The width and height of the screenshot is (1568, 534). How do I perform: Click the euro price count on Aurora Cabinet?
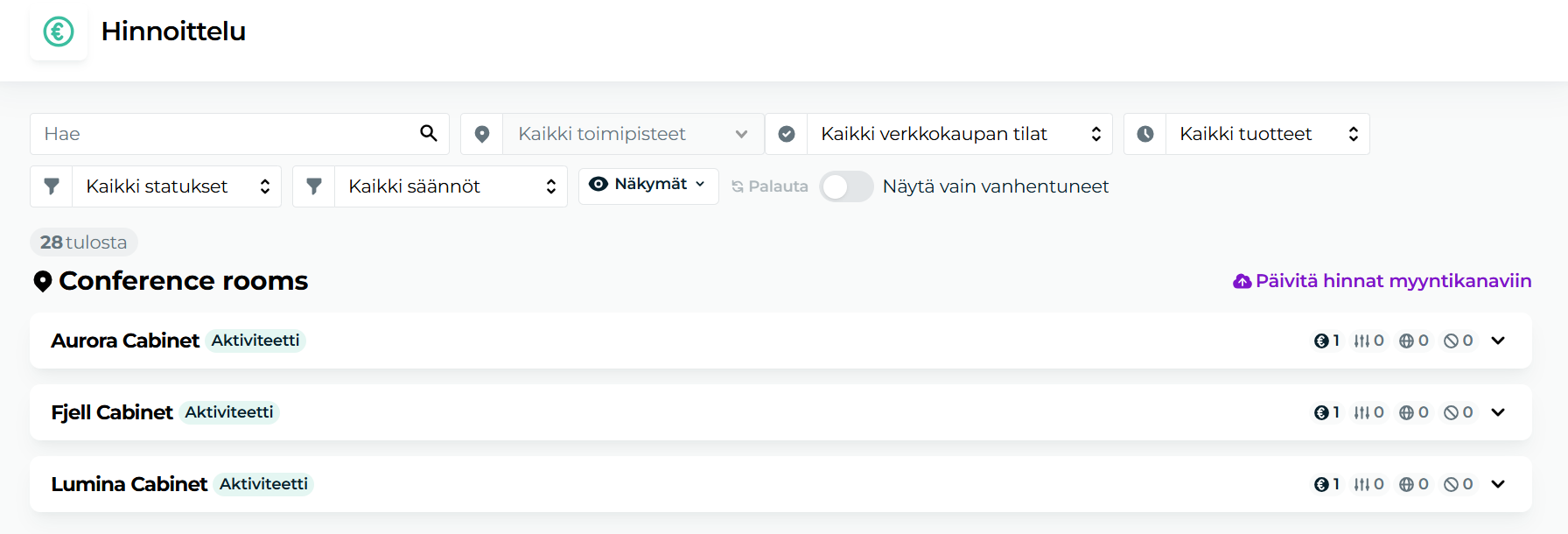[x=1326, y=341]
